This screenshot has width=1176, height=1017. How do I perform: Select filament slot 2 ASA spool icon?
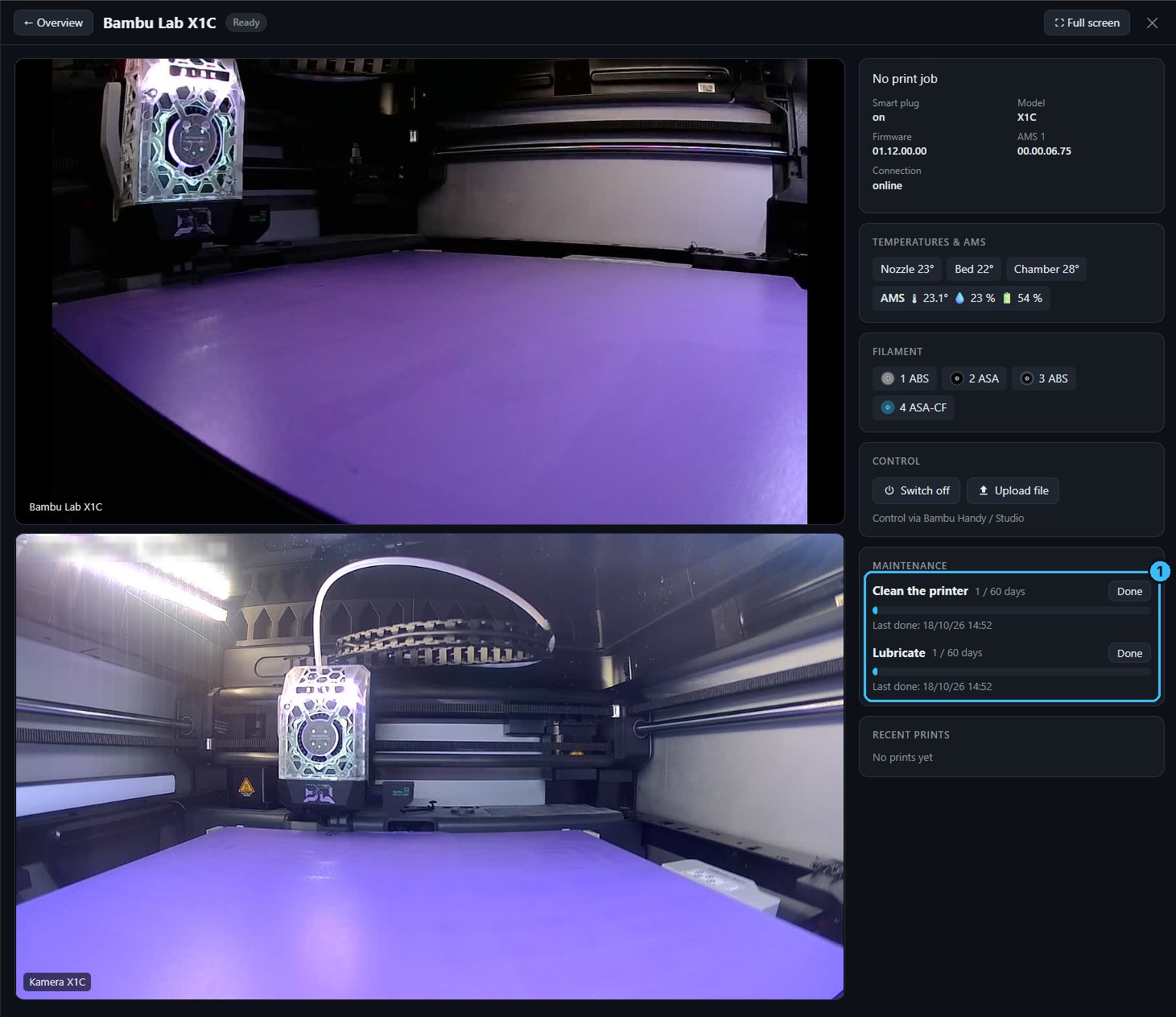click(x=957, y=378)
